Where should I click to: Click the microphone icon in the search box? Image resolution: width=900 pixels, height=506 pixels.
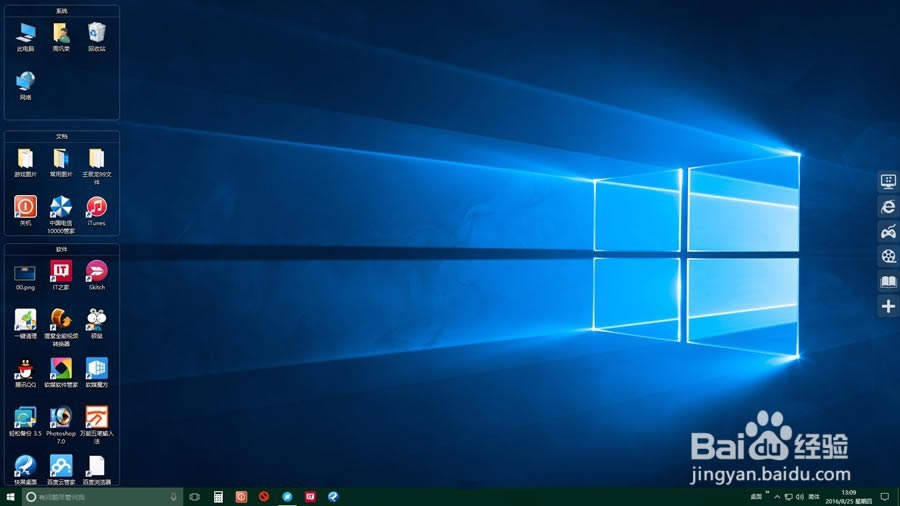(x=173, y=497)
